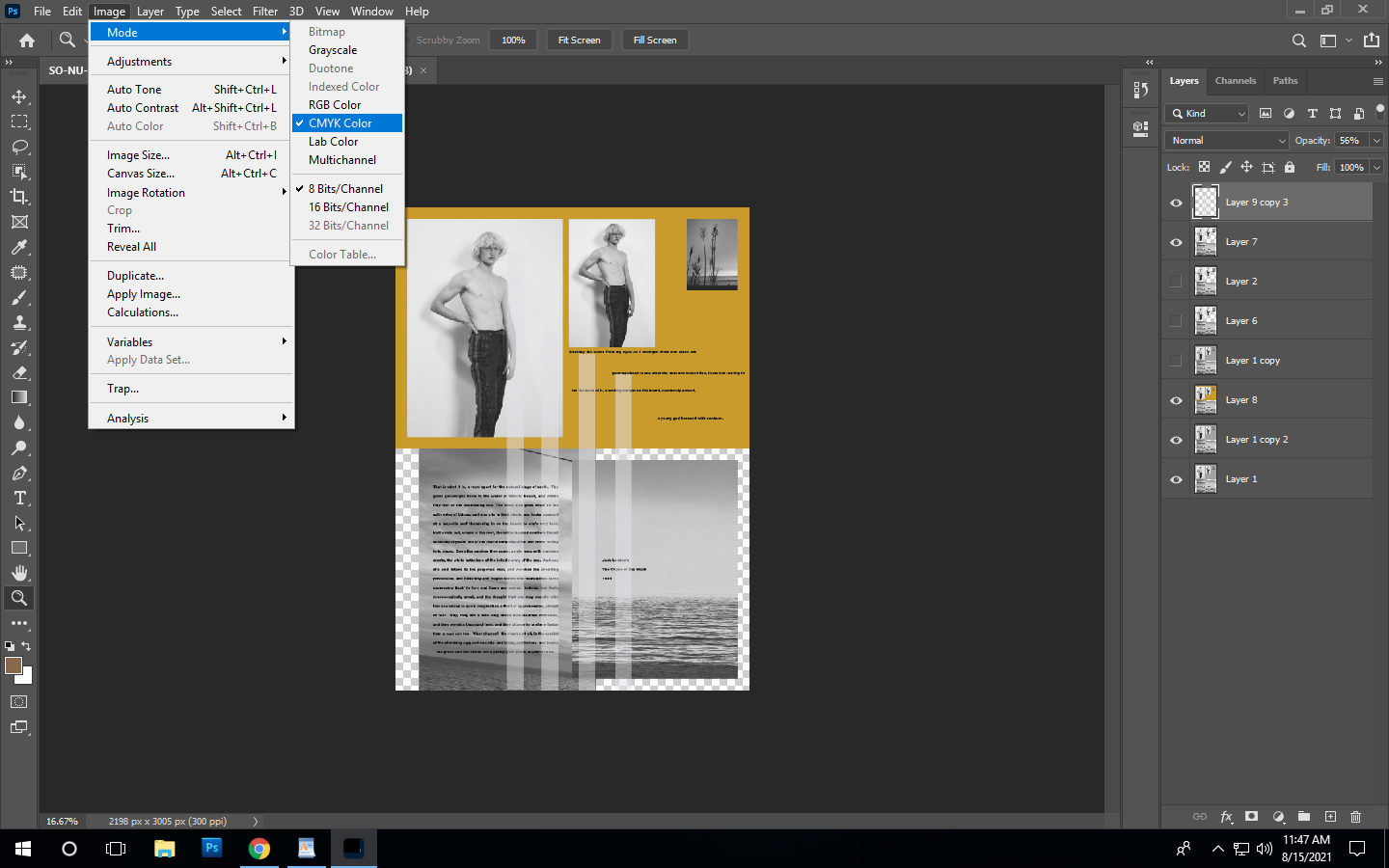
Task: Click the Opacity value field
Action: (1350, 141)
